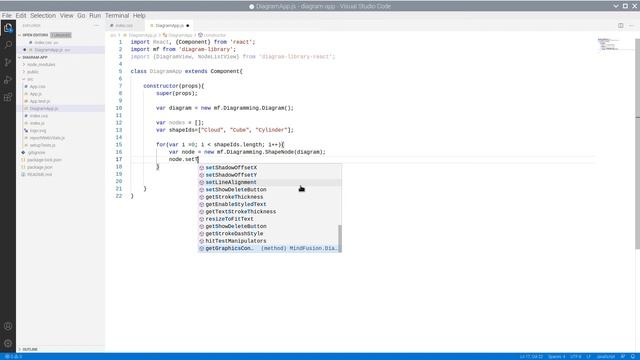The width and height of the screenshot is (640, 360).
Task: Open the Selection menu
Action: [x=43, y=16]
